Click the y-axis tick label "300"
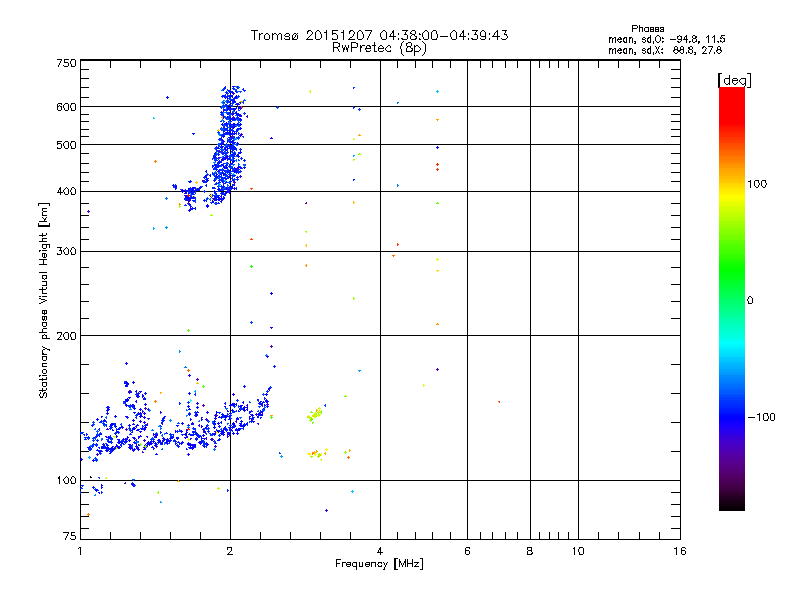 66,251
